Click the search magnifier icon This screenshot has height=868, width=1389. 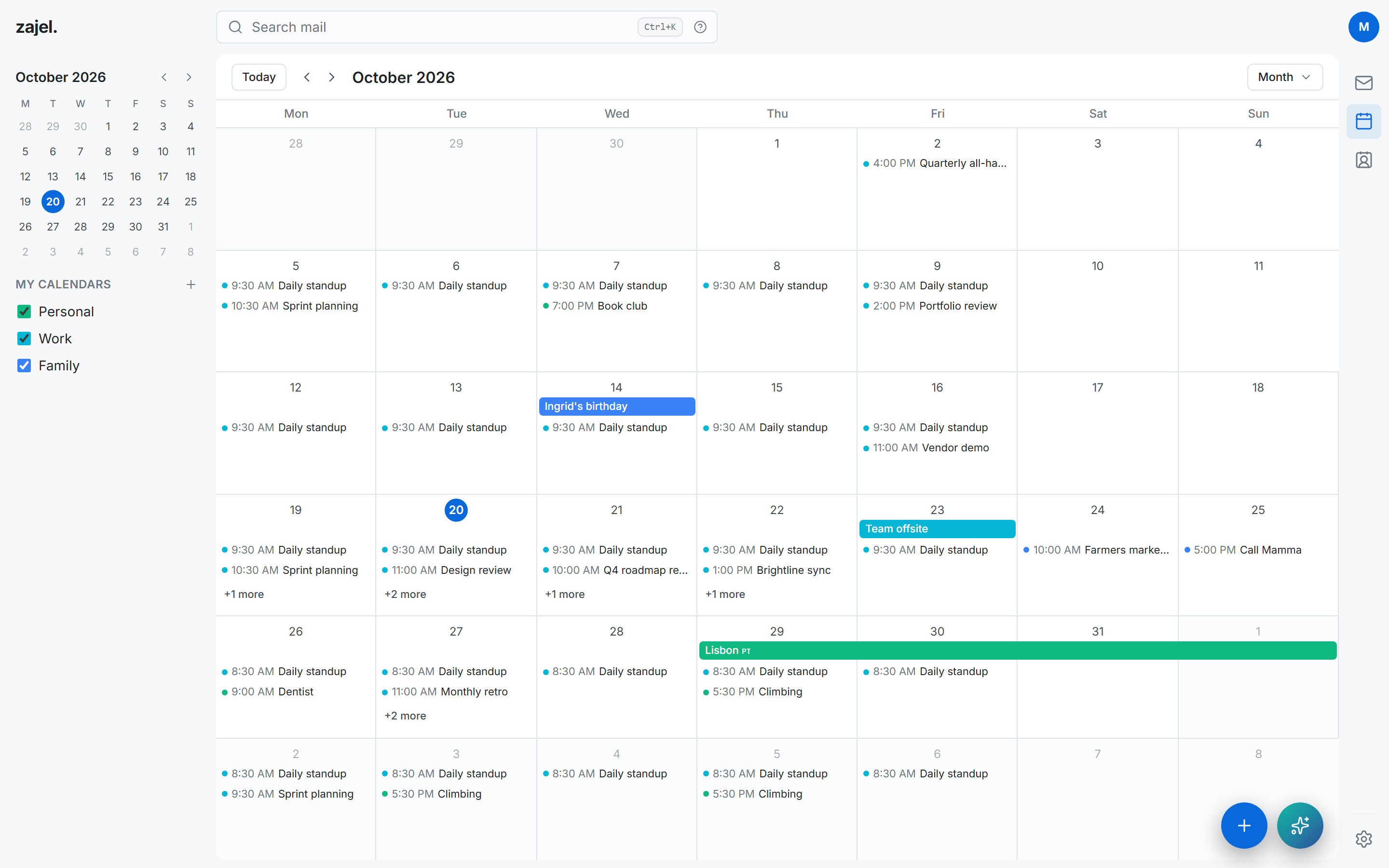coord(235,27)
